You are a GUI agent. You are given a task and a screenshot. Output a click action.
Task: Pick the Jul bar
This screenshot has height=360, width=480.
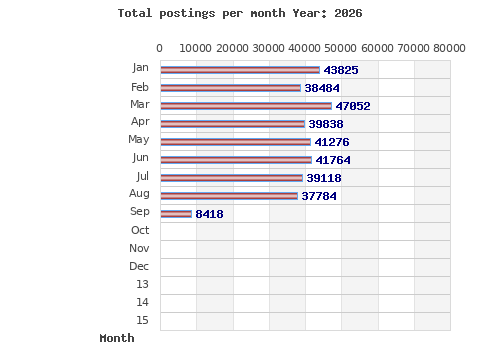point(231,178)
